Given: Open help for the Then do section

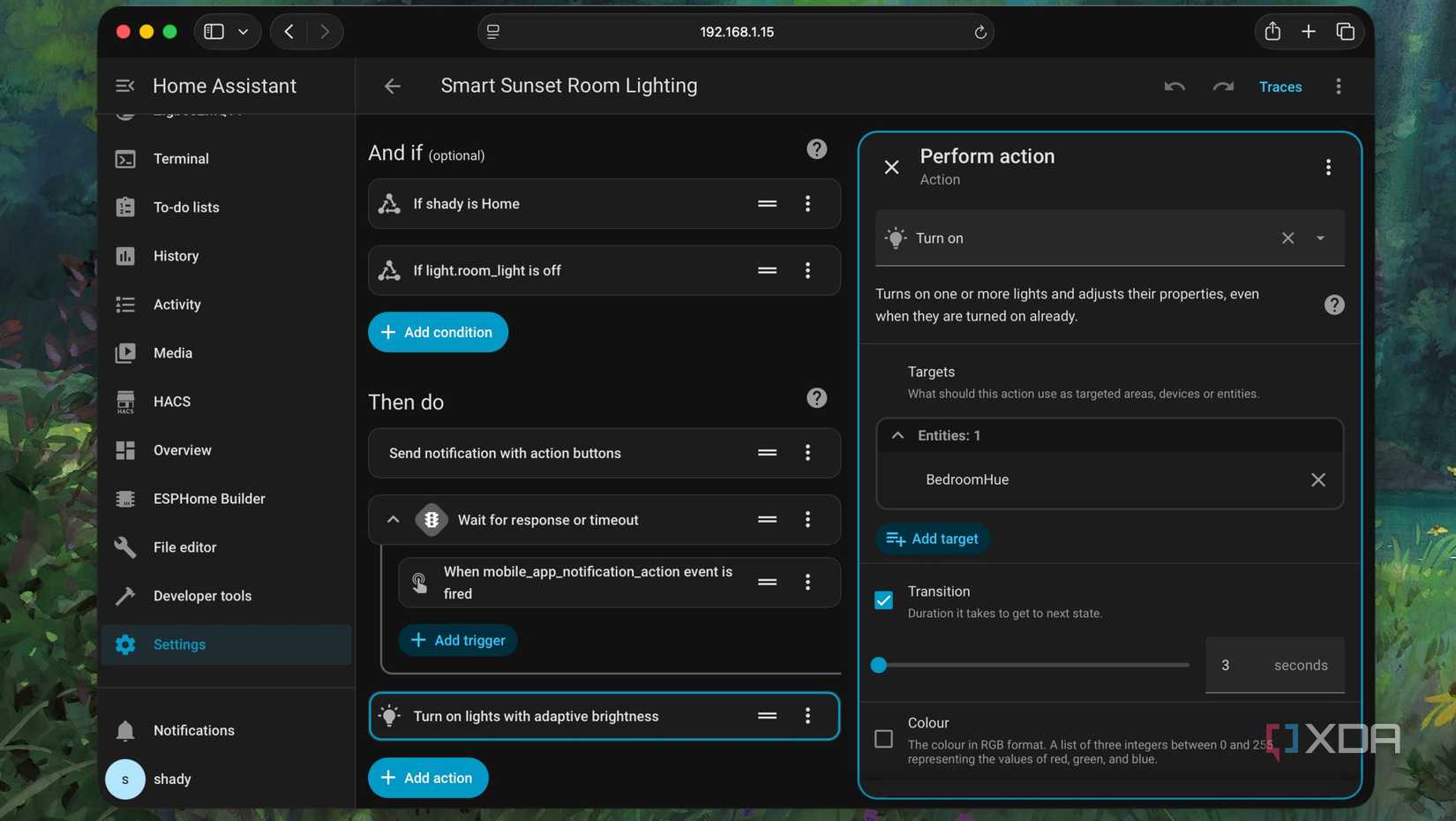Looking at the screenshot, I should (x=817, y=398).
